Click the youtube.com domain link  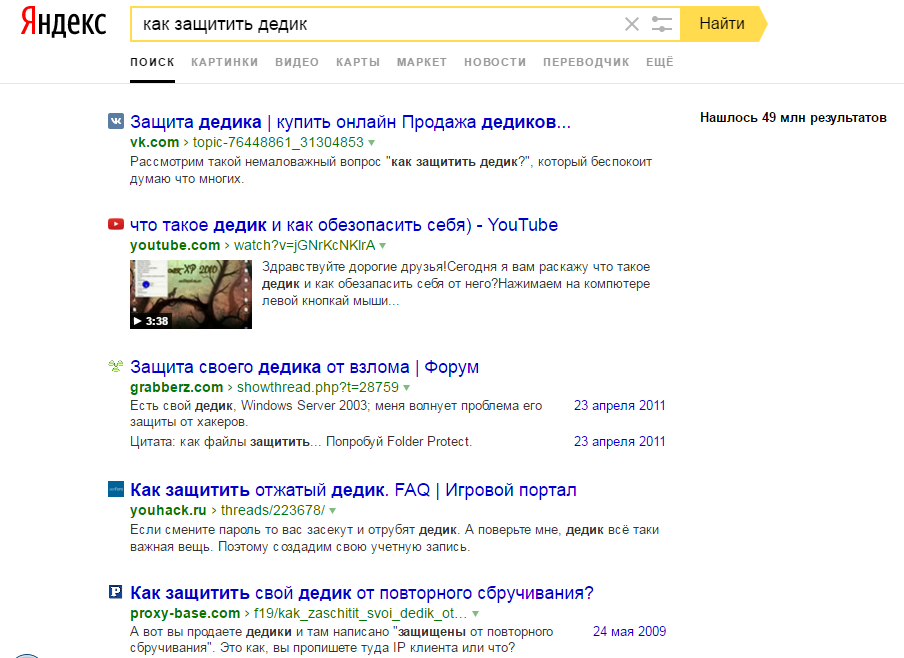175,245
